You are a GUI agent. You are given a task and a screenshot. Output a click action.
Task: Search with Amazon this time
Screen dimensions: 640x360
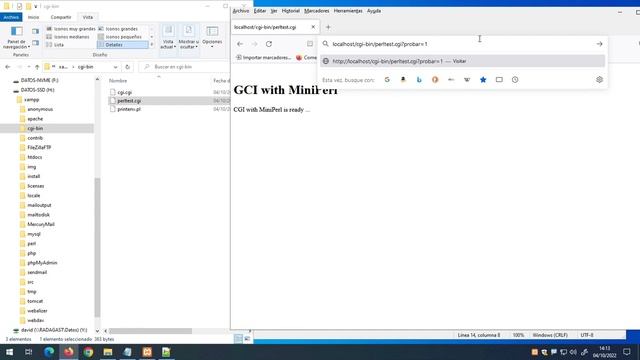click(x=403, y=80)
